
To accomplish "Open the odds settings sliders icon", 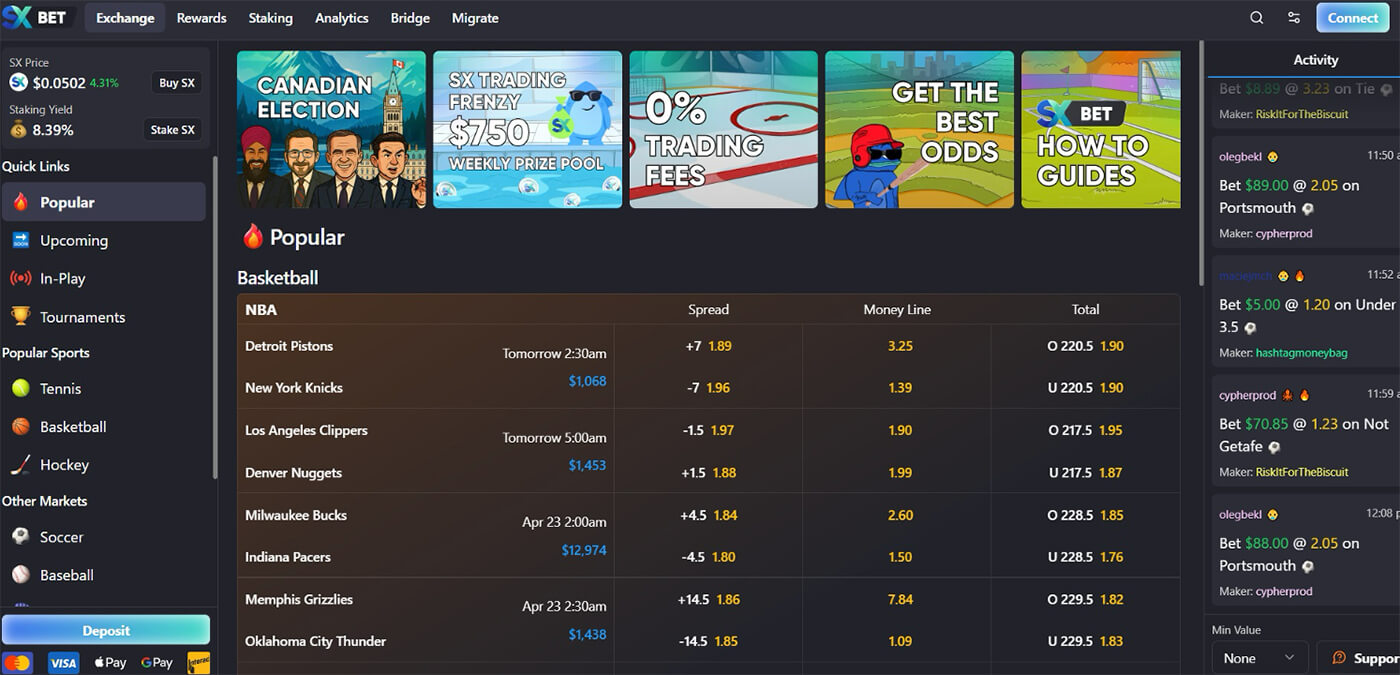I will (x=1294, y=18).
